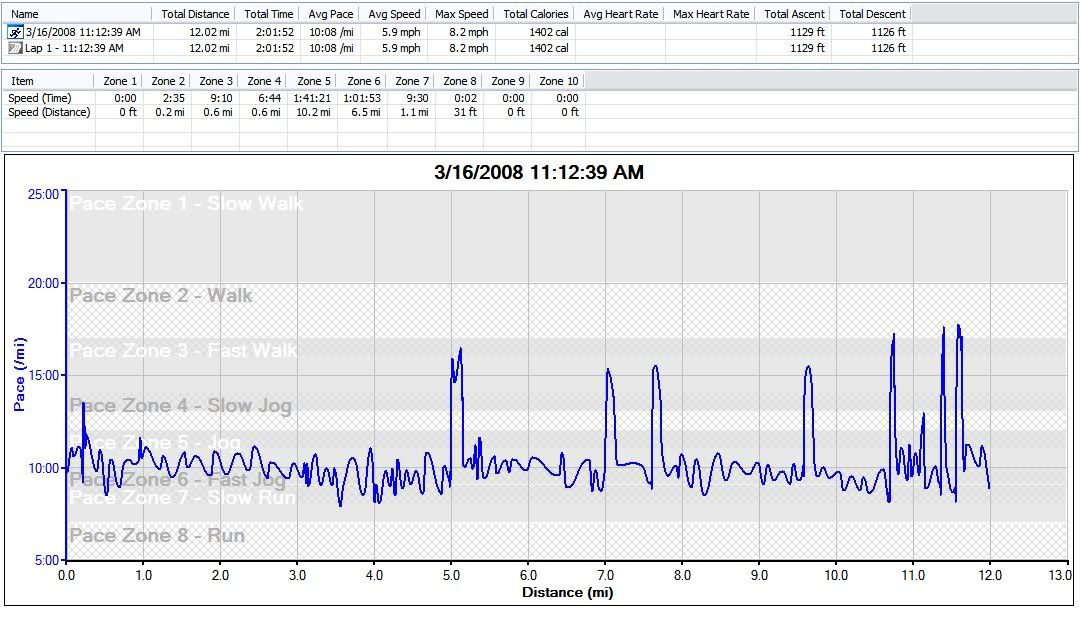Click the Total Time column header

tap(269, 14)
